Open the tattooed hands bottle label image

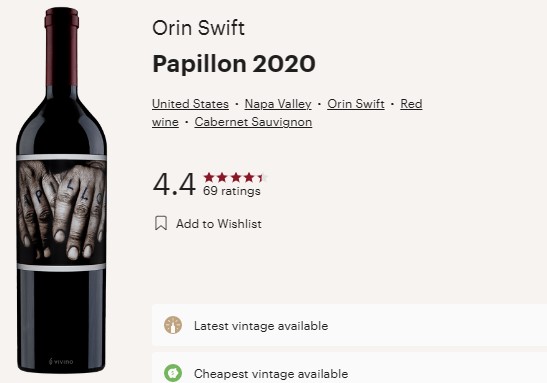tap(61, 212)
